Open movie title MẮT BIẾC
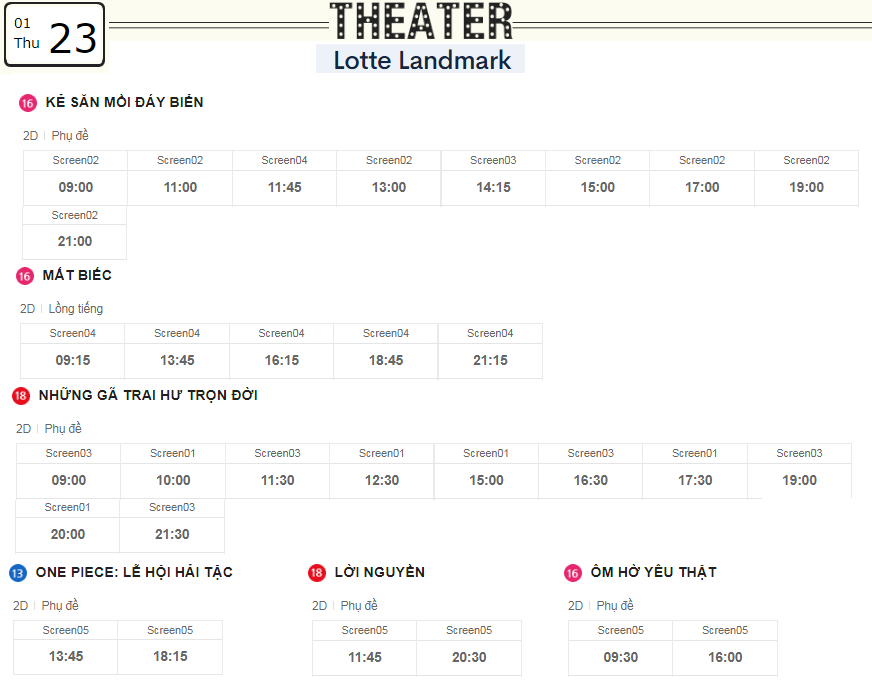Viewport: 872px width, 686px height. 77,275
